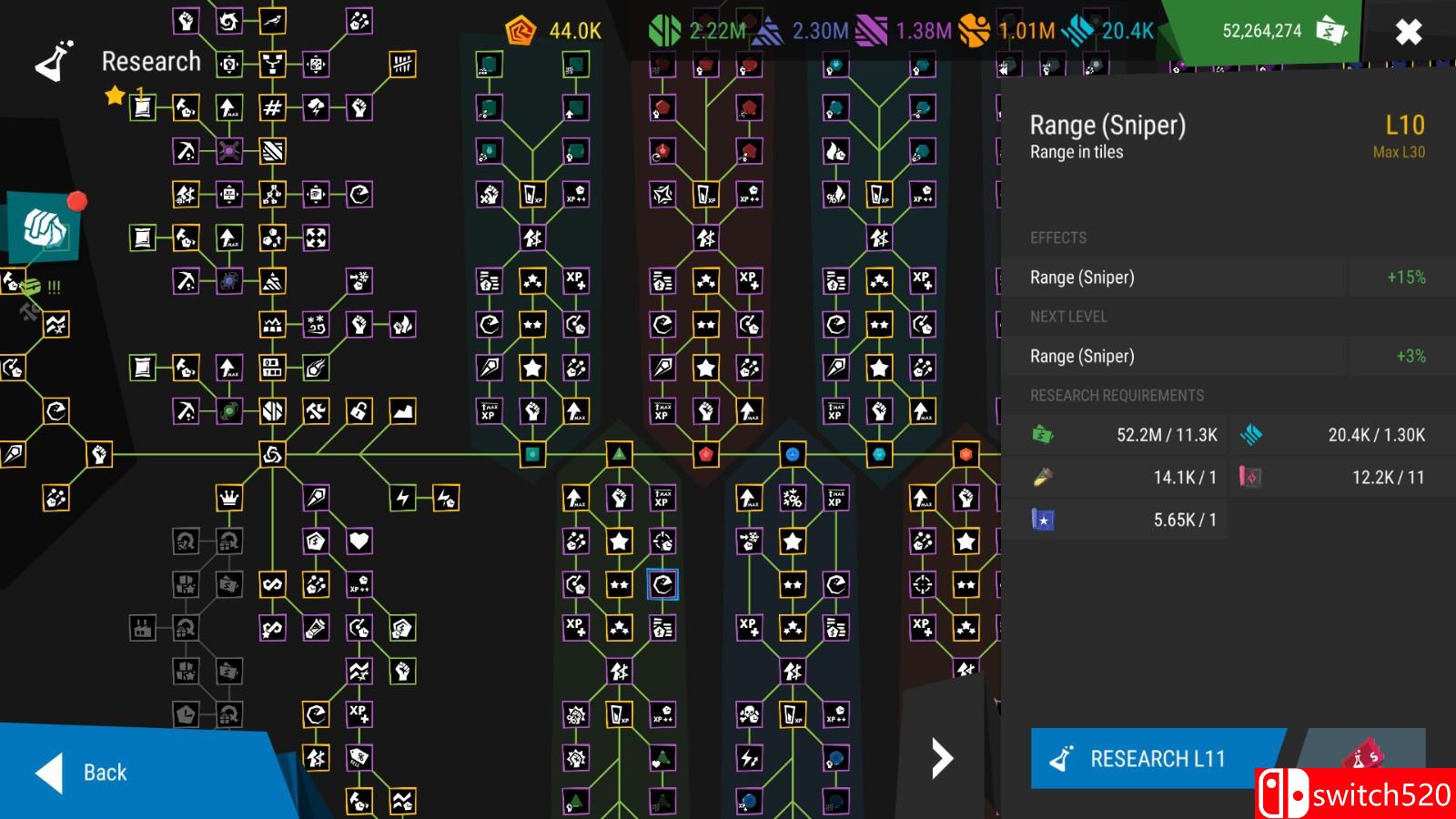1456x819 pixels.
Task: Open the padlock research node
Action: [359, 411]
